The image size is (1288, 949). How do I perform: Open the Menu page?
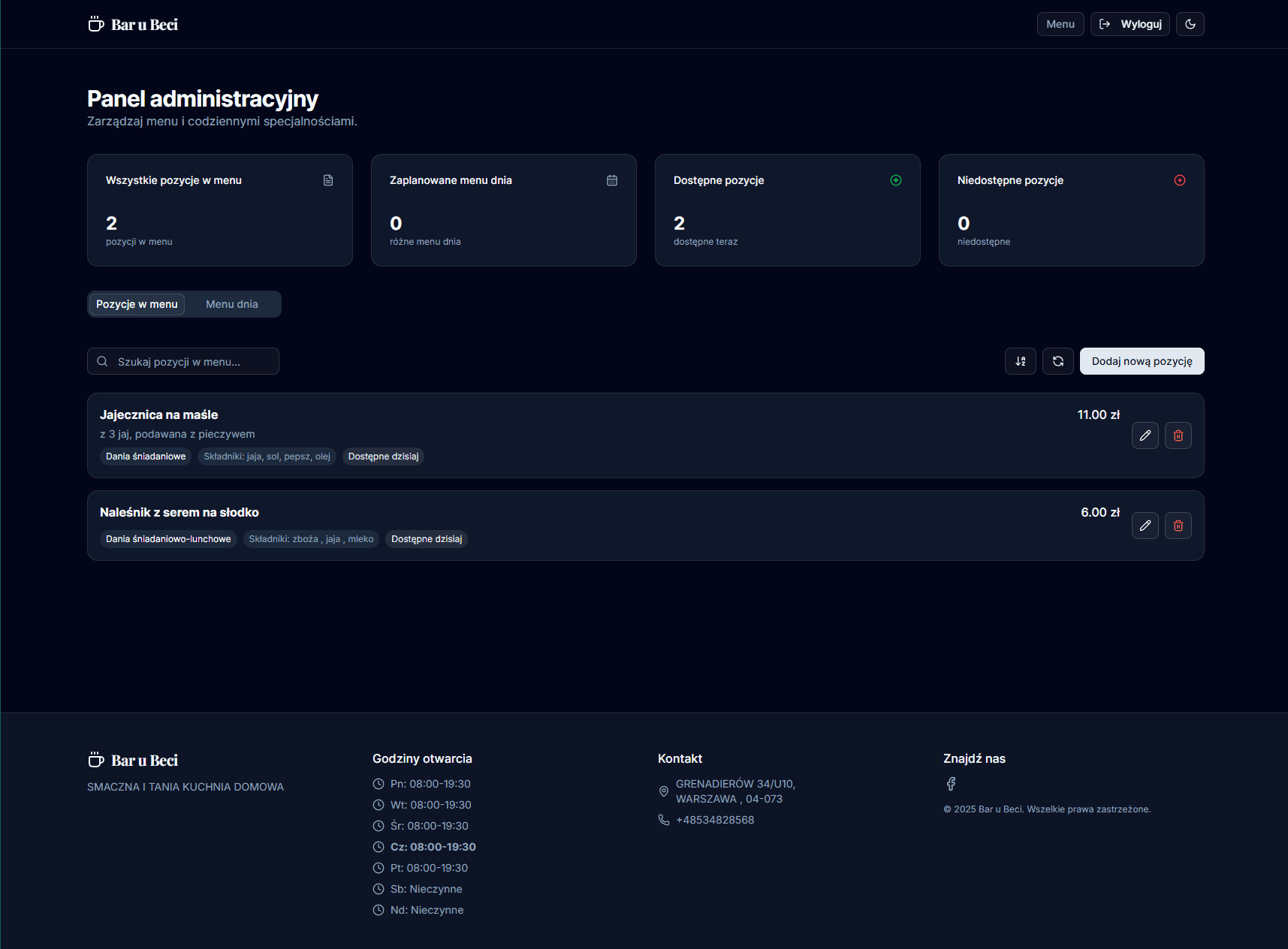(1060, 23)
